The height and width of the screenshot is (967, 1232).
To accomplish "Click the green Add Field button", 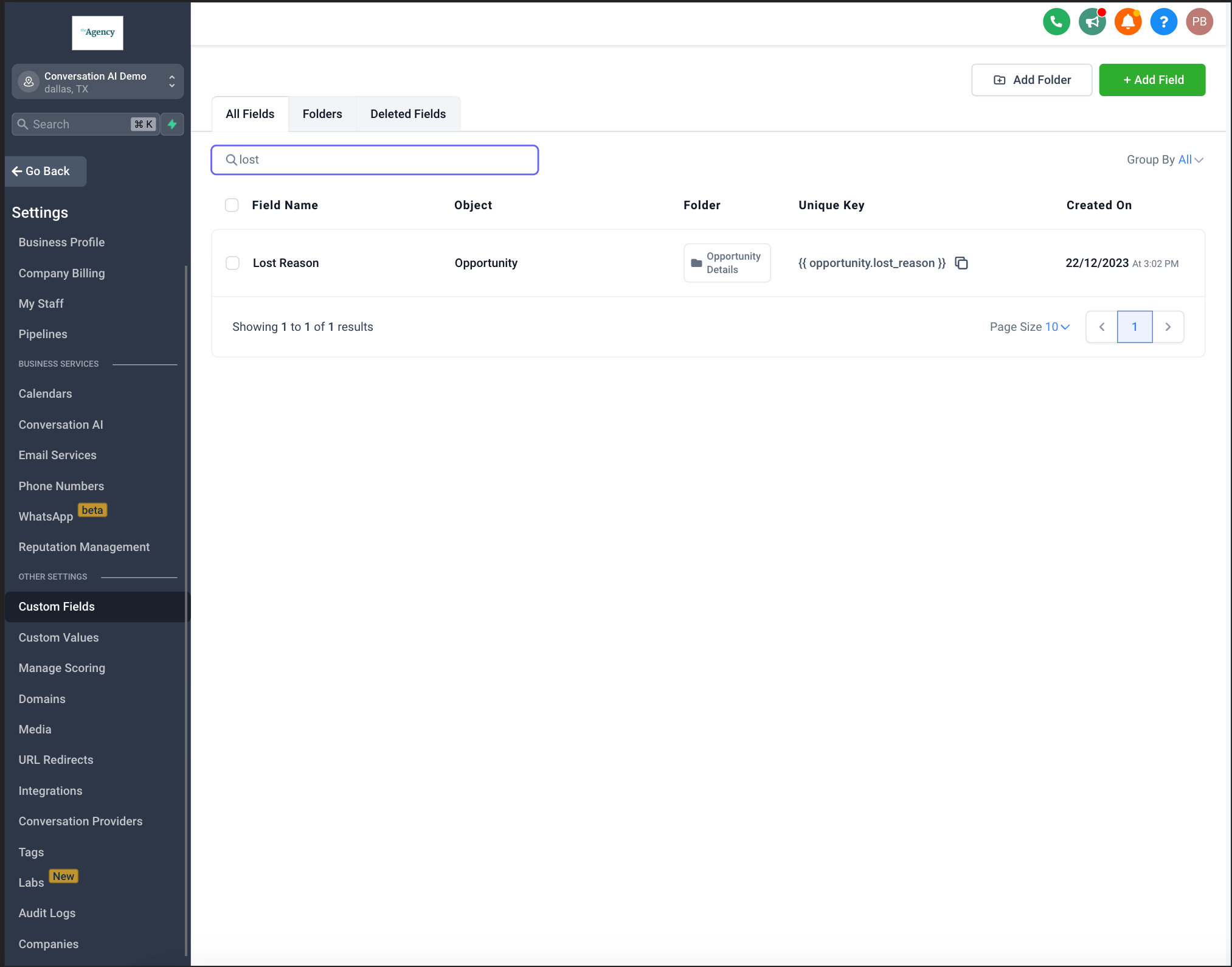I will (x=1152, y=80).
